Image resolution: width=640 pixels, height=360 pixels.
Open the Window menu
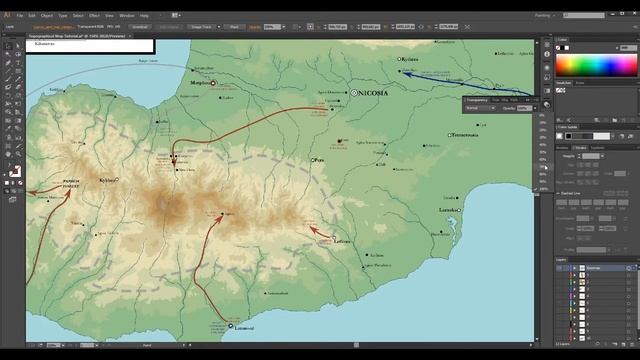pyautogui.click(x=127, y=16)
